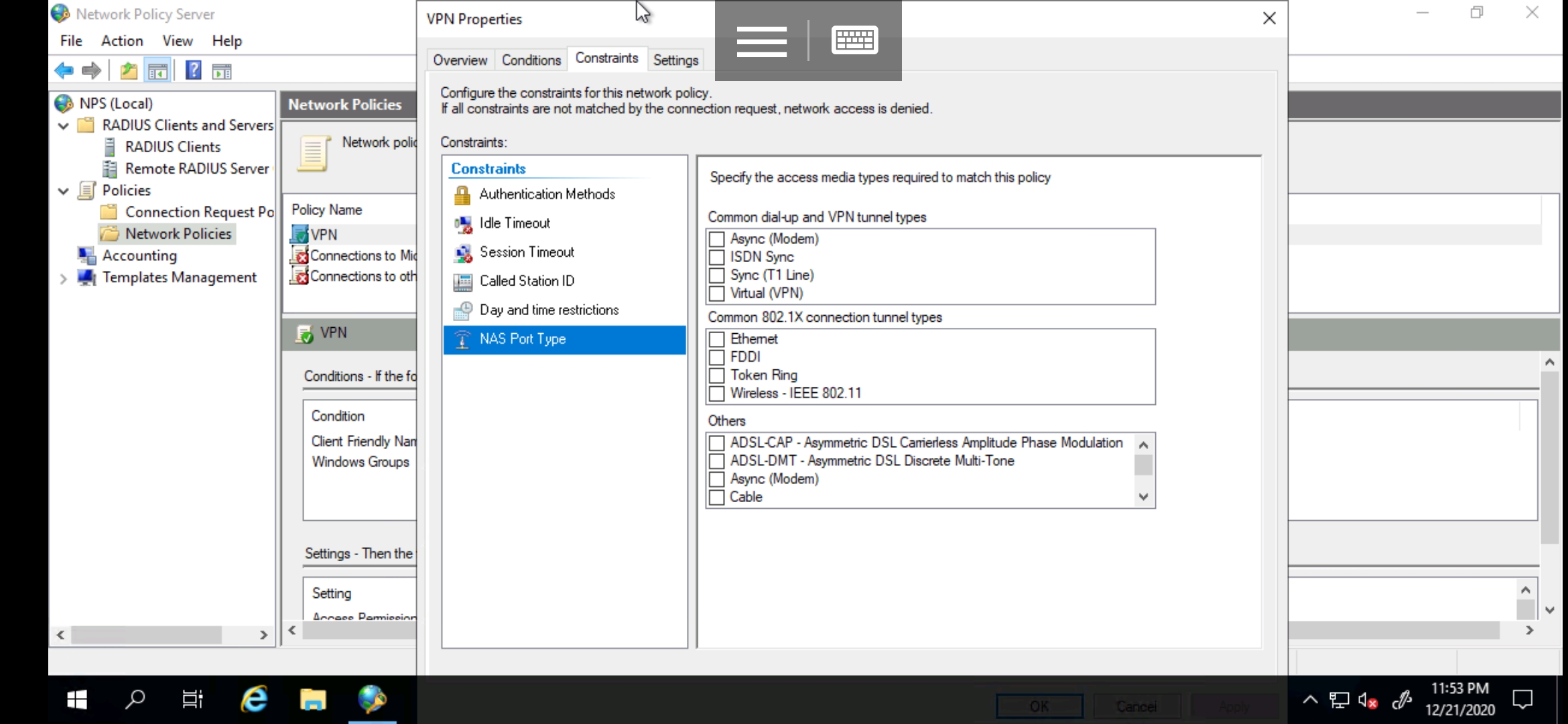1568x724 pixels.
Task: Select Day and time restrictions icon
Action: pos(462,310)
